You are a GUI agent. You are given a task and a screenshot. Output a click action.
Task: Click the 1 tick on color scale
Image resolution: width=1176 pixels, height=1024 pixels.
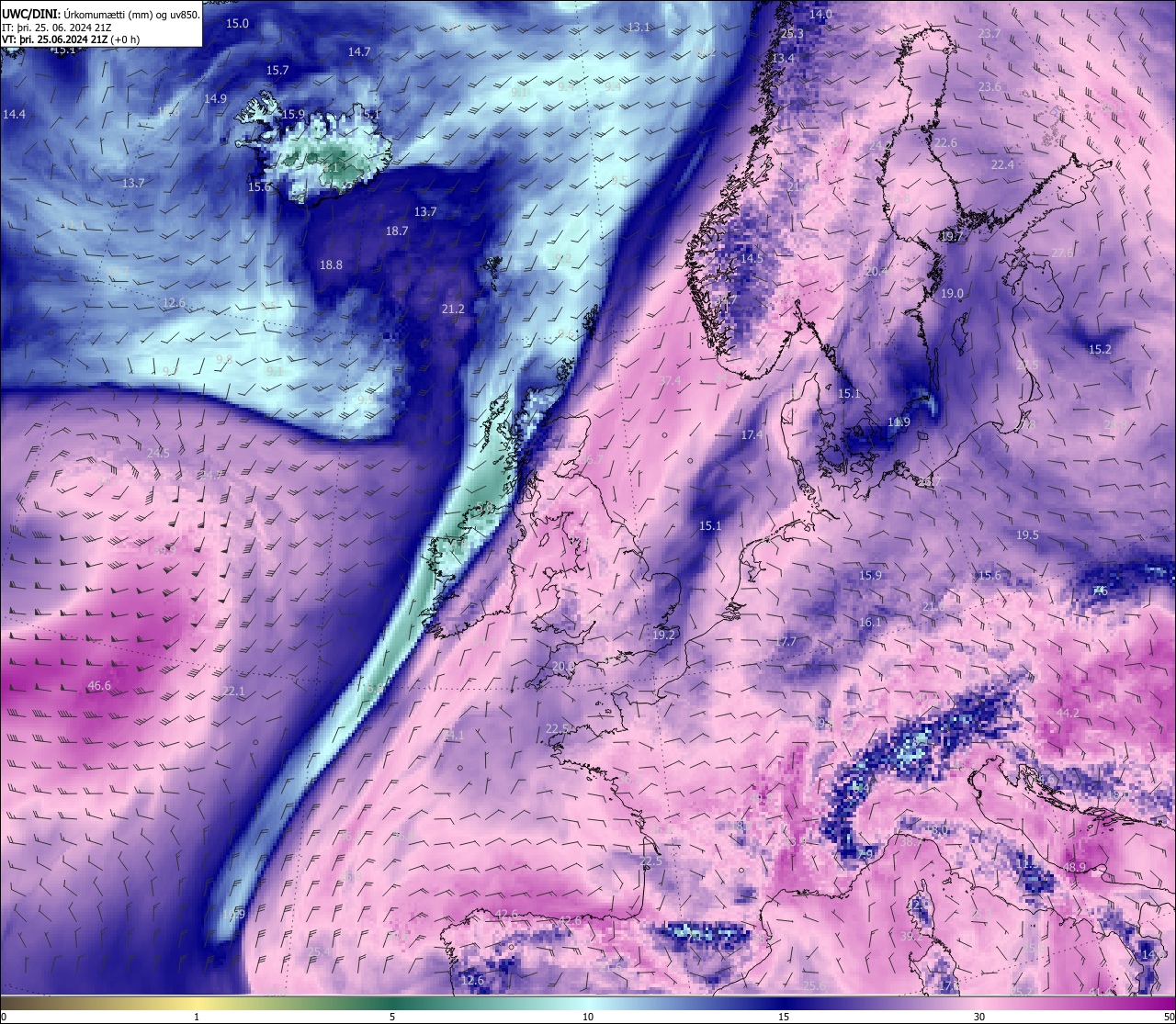point(197,1017)
